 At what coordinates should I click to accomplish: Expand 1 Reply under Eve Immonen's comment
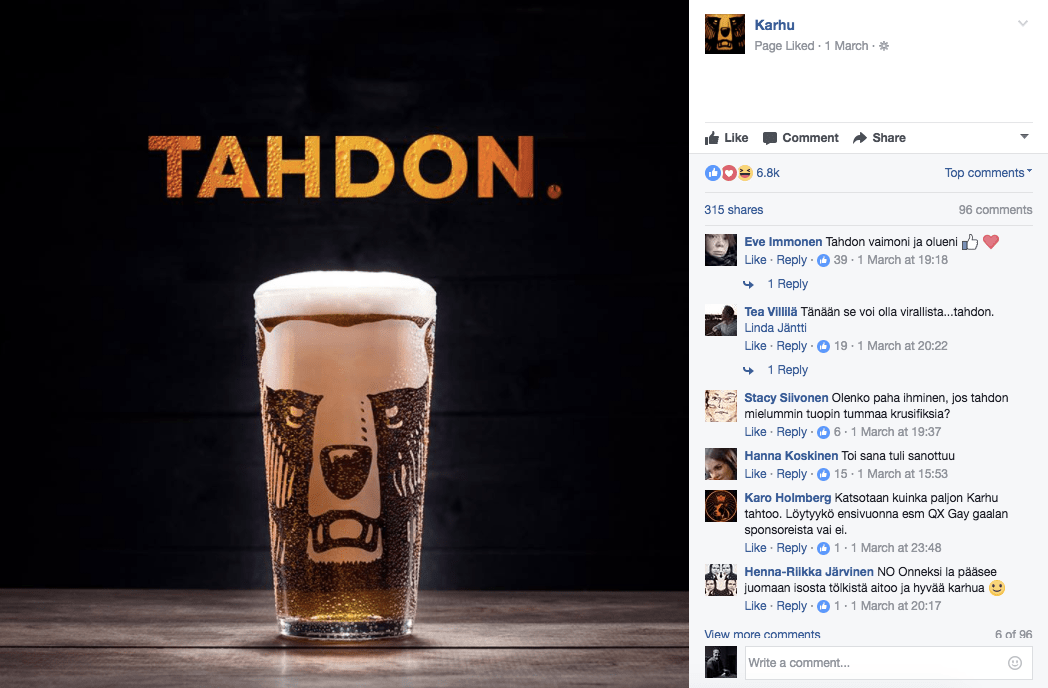787,283
